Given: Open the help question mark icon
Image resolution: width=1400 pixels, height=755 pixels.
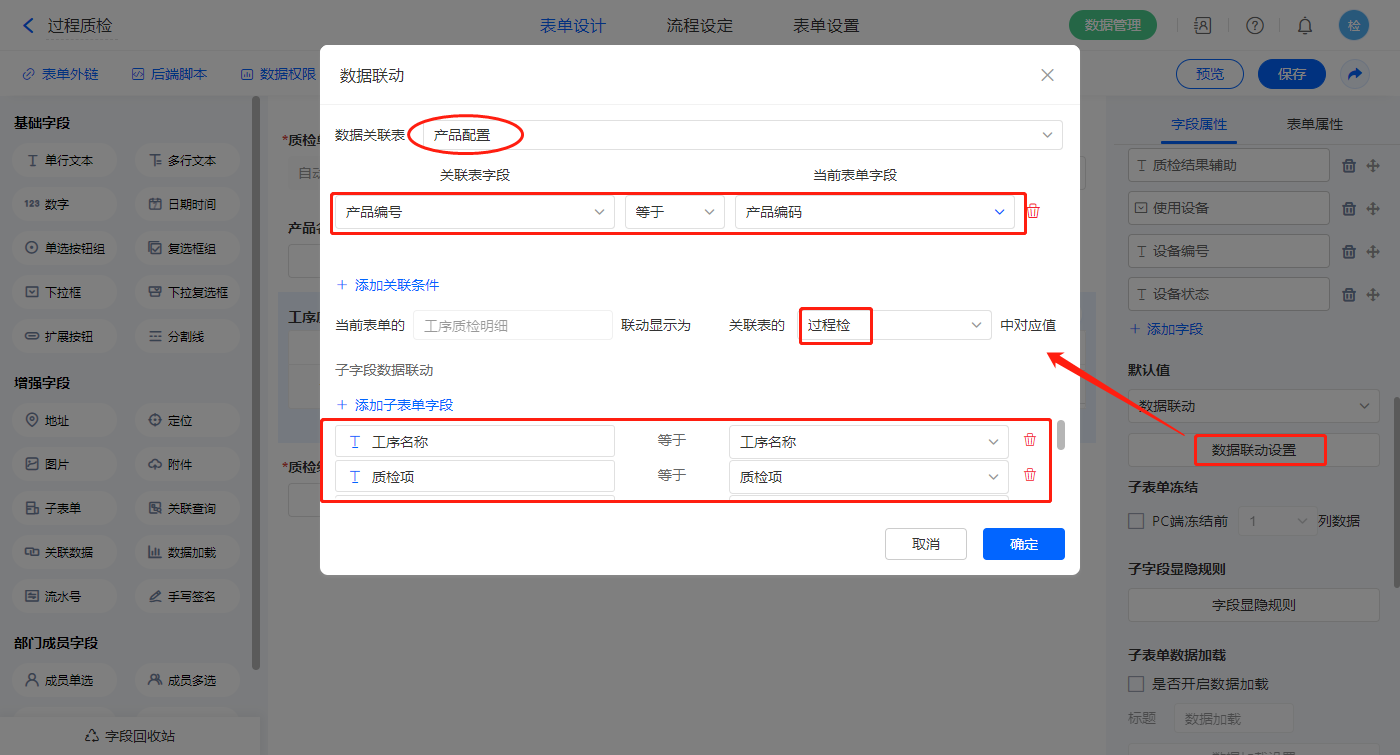Looking at the screenshot, I should coord(1255,26).
